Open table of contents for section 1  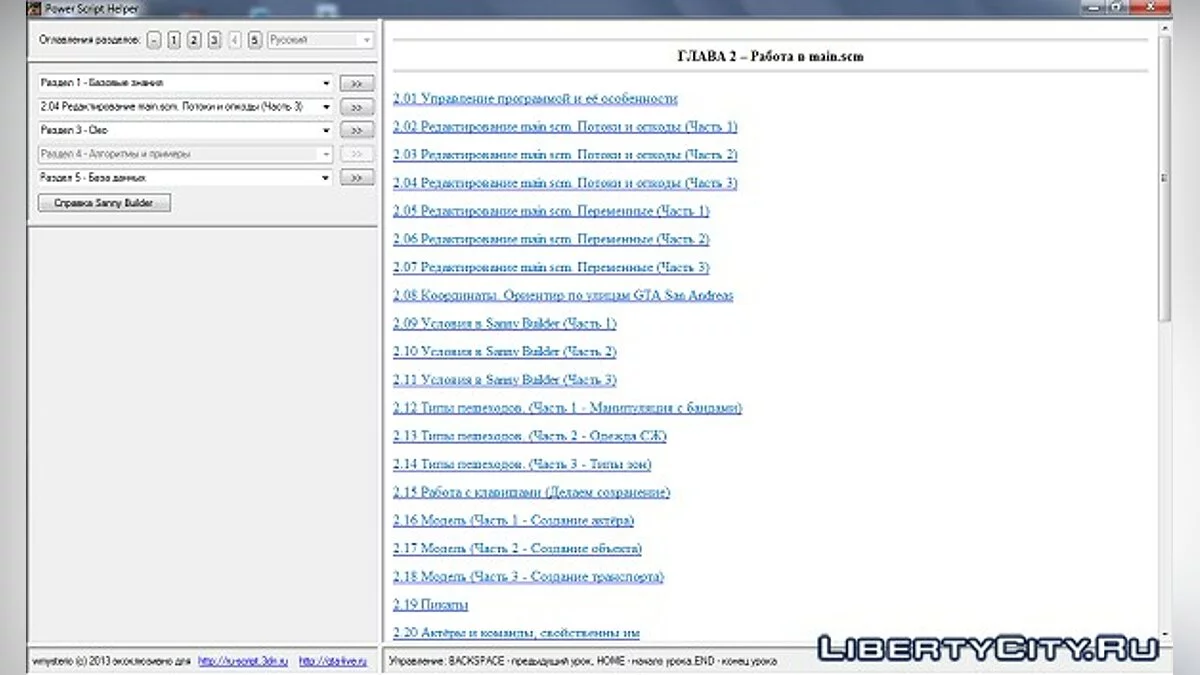click(172, 40)
